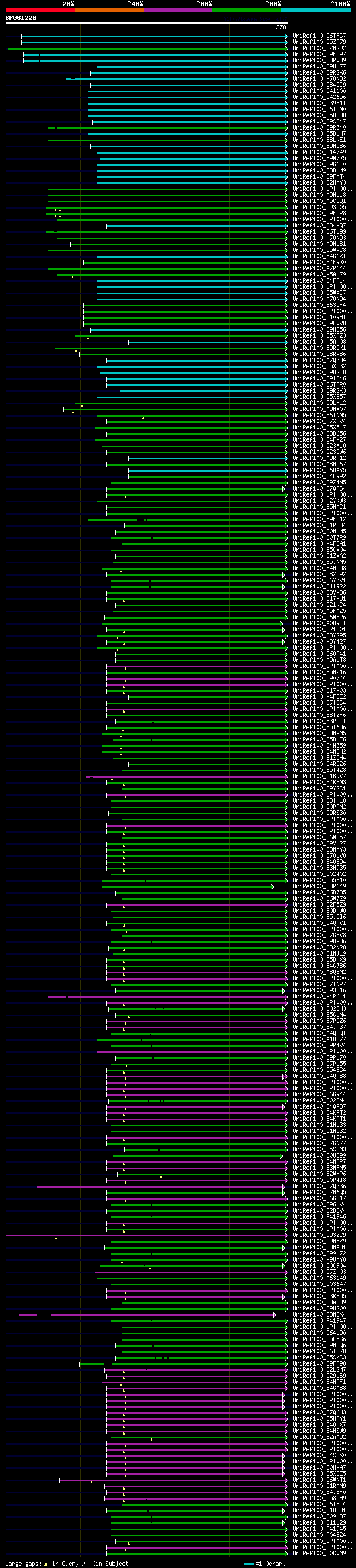Click the cyan alignment bar for UniRef100_C6TFG7

coord(154,36)
